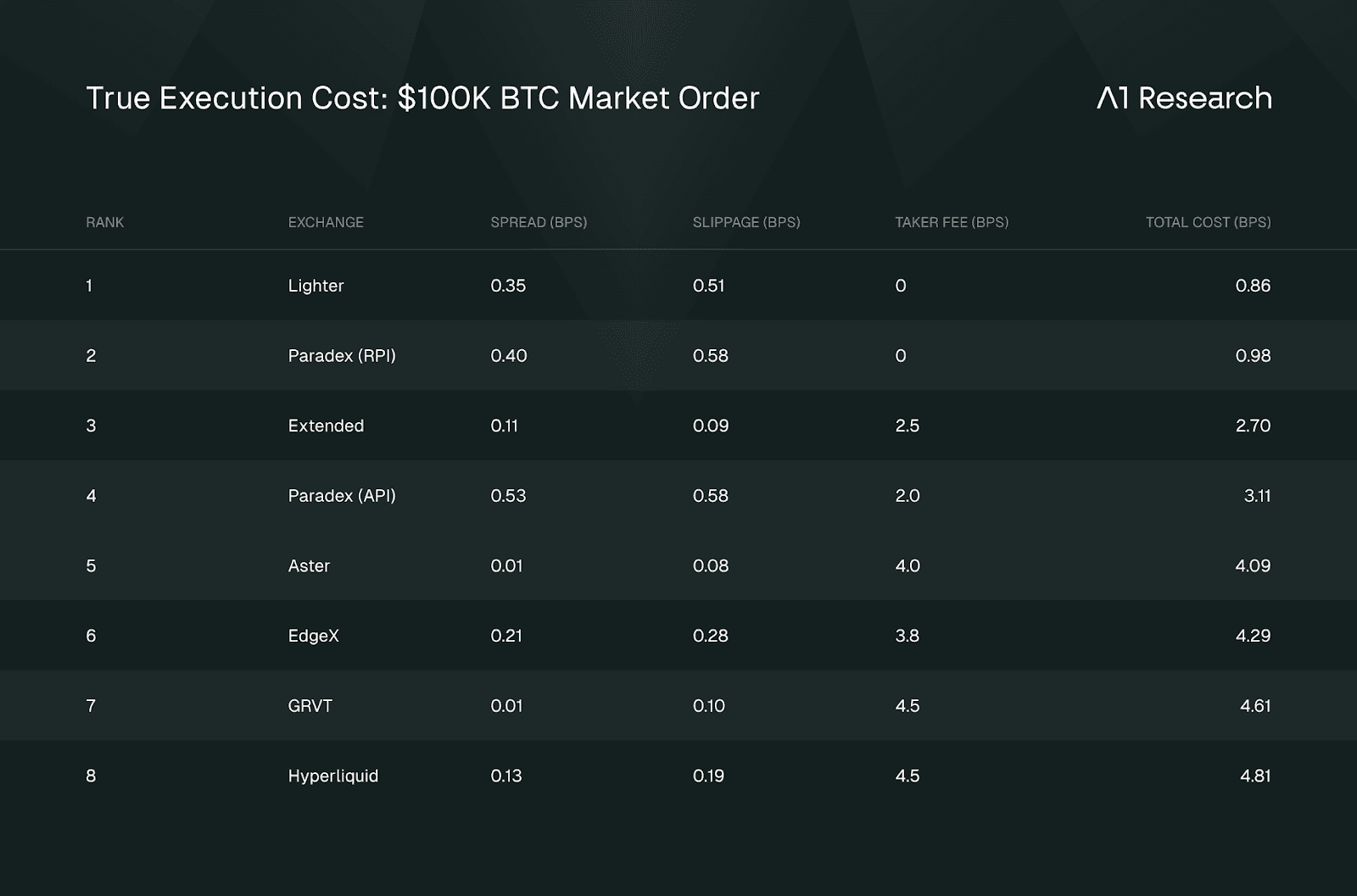This screenshot has height=896, width=1357.
Task: Click the table title heading
Action: pyautogui.click(x=422, y=98)
